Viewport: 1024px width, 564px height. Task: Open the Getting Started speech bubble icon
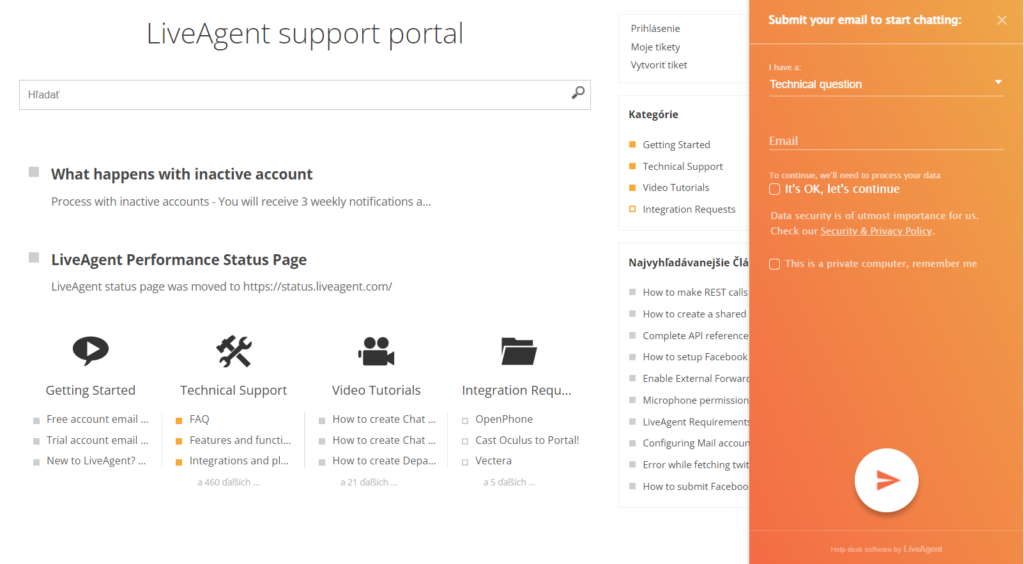(x=90, y=351)
